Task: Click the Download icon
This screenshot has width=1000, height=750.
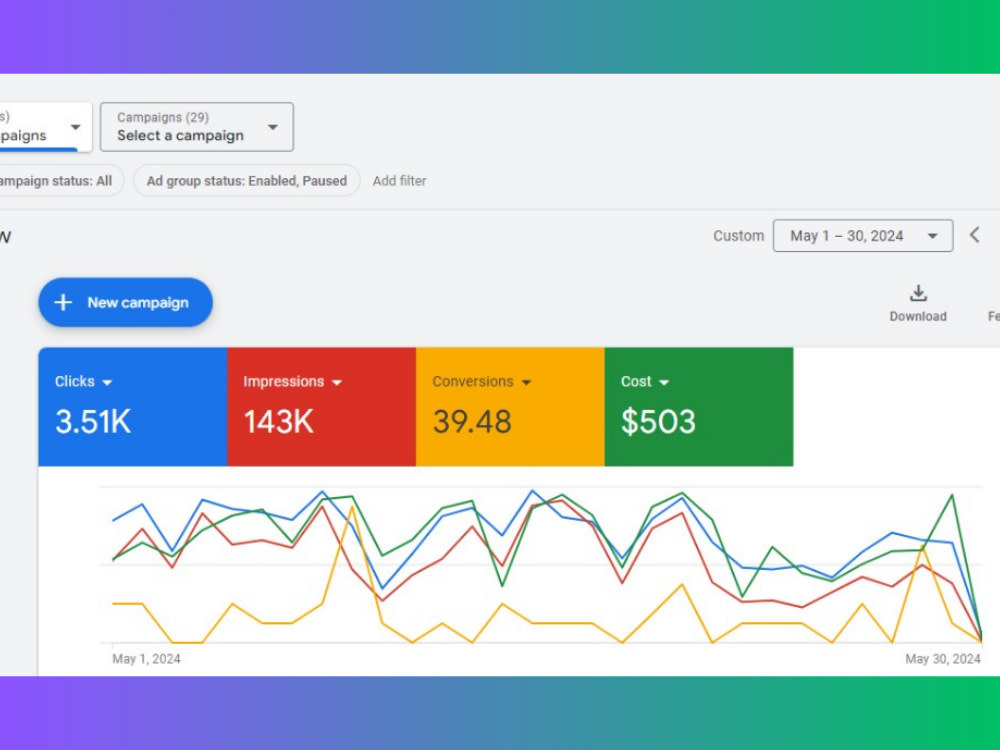Action: (x=918, y=293)
